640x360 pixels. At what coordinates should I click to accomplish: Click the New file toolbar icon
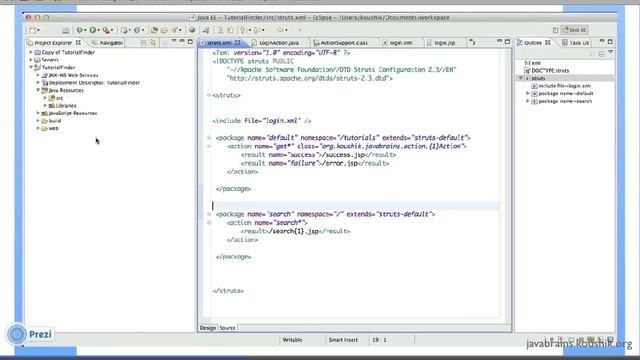pos(32,30)
